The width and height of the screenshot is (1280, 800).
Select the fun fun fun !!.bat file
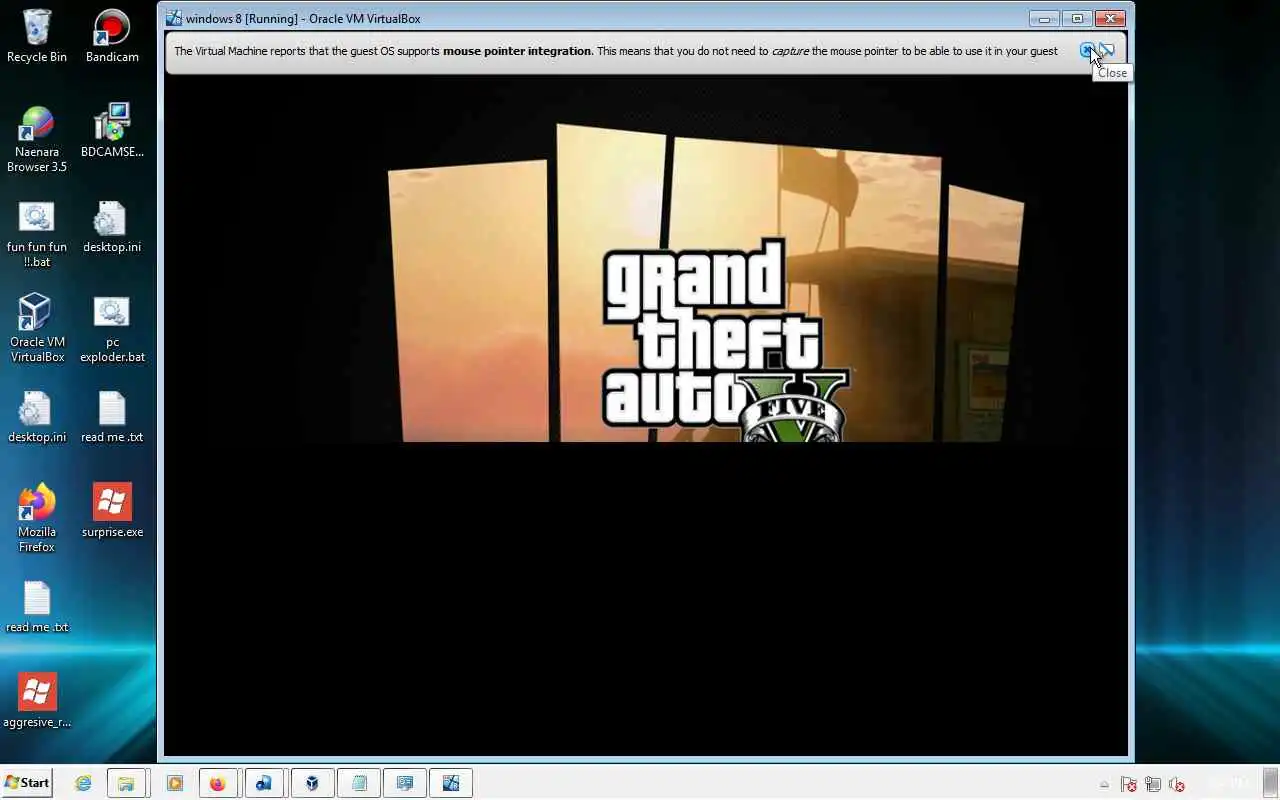[37, 234]
